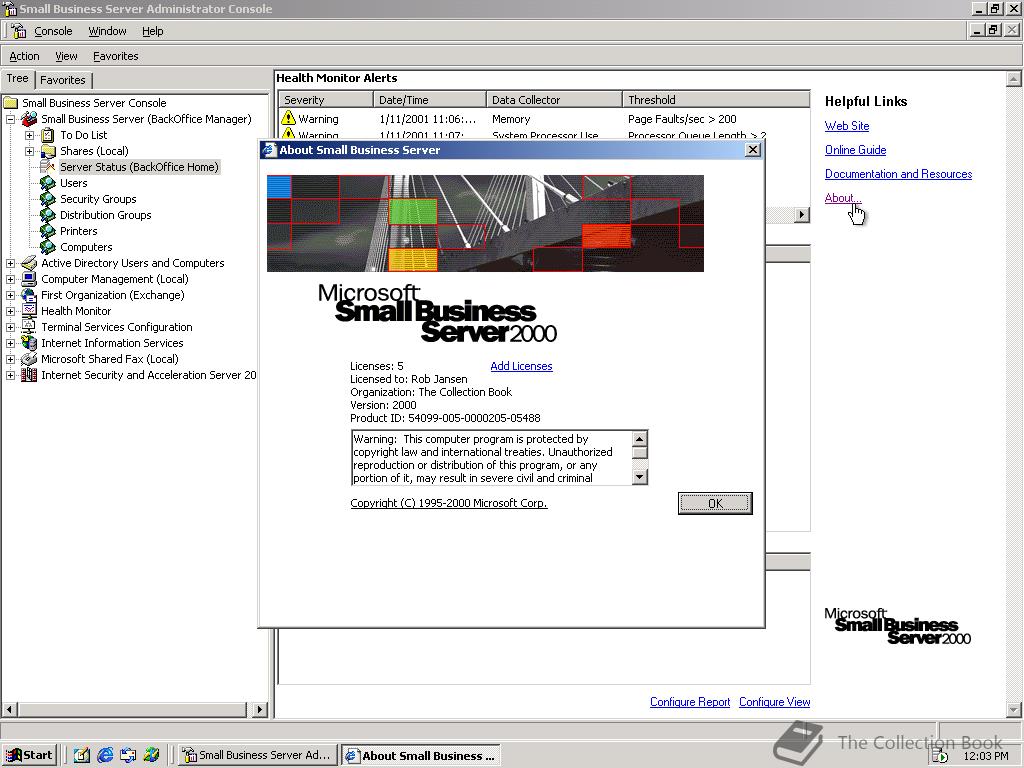Click the first Warning alert icon for Memory
Screen dimensions: 1024x768
click(x=289, y=118)
